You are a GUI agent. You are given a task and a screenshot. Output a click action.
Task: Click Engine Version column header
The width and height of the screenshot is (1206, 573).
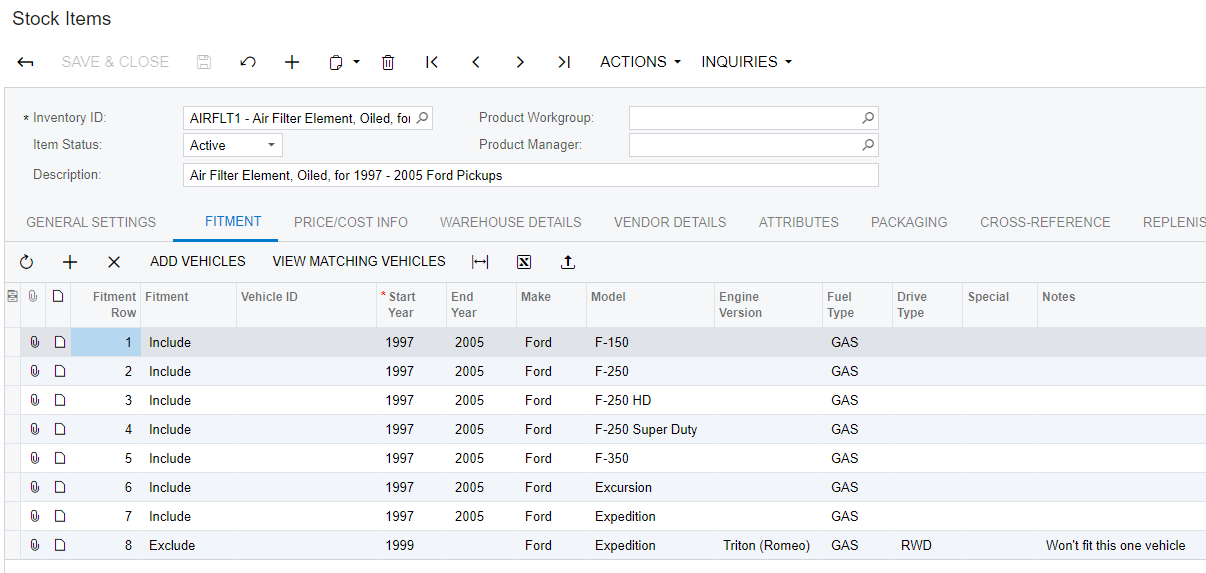click(768, 305)
